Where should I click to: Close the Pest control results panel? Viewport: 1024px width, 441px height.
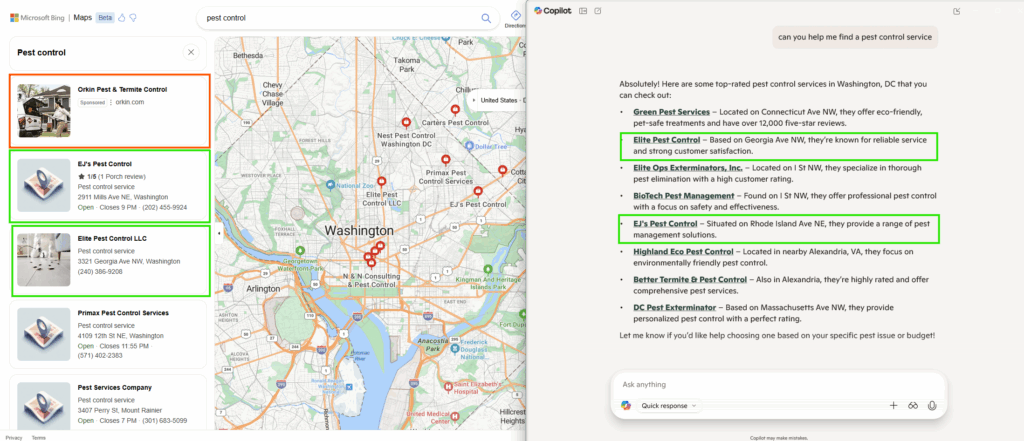[x=191, y=52]
